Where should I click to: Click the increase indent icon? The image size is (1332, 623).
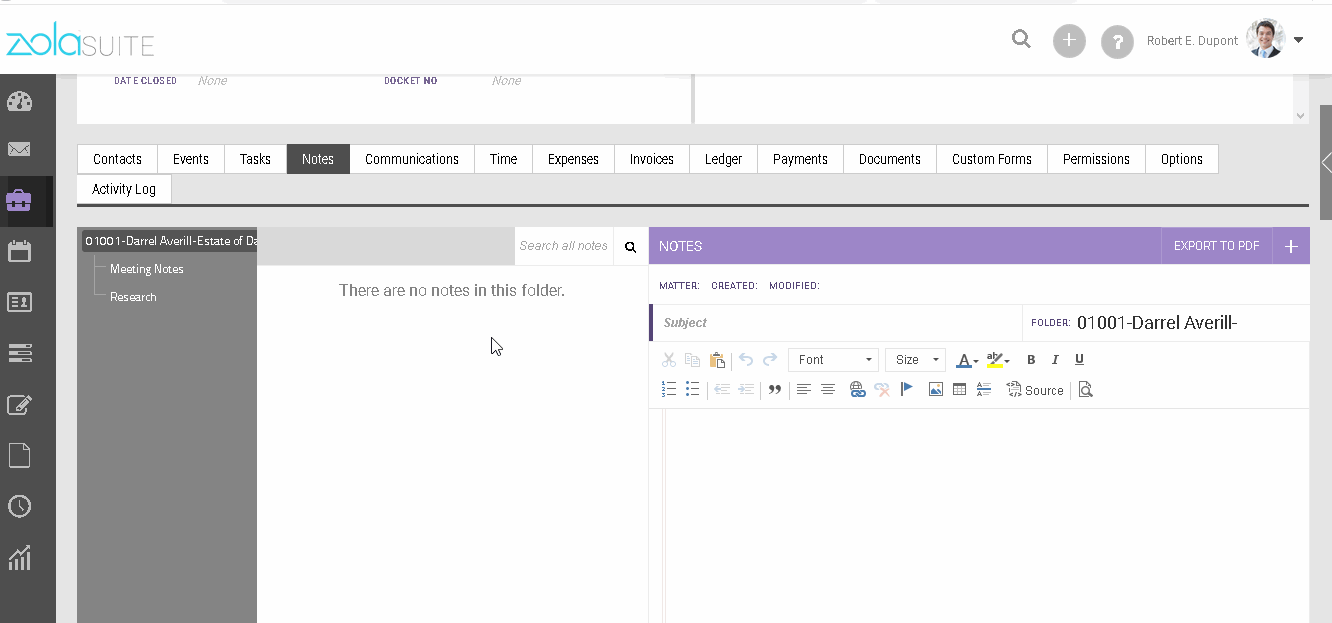tap(746, 390)
